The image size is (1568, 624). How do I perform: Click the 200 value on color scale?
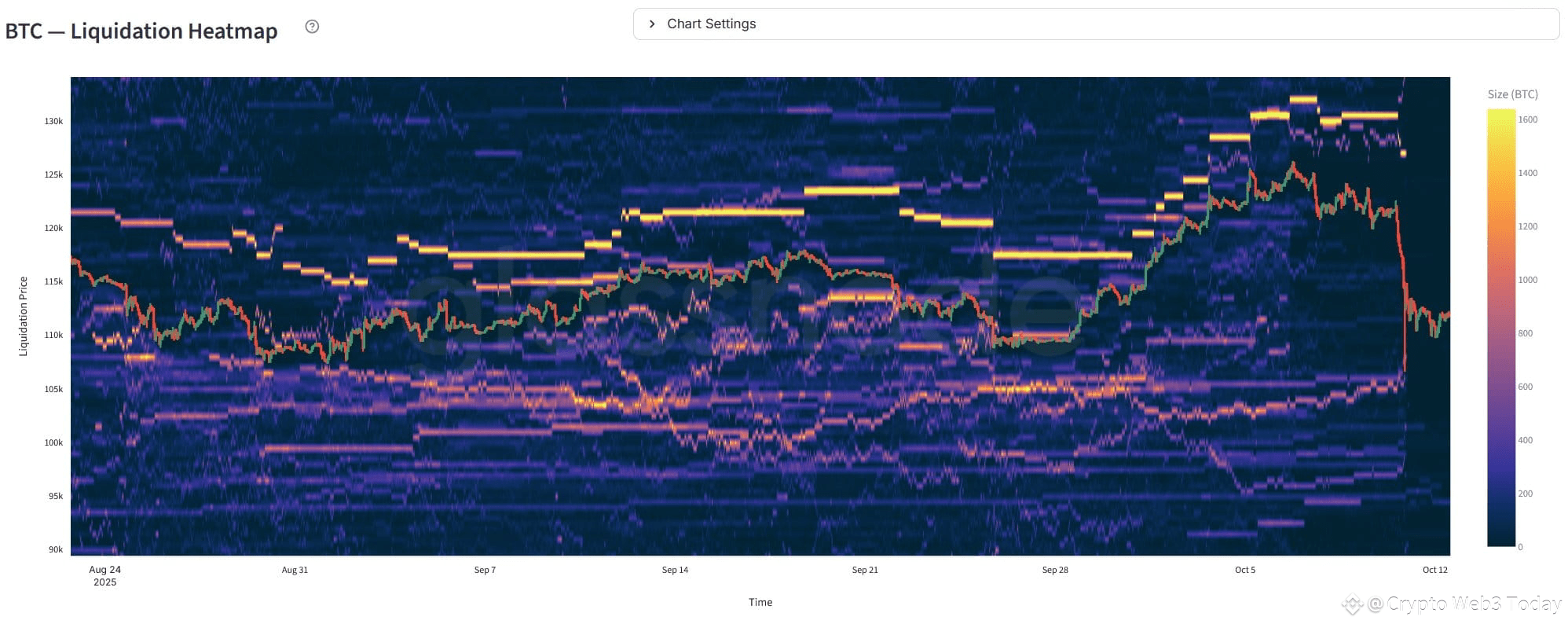point(1525,494)
